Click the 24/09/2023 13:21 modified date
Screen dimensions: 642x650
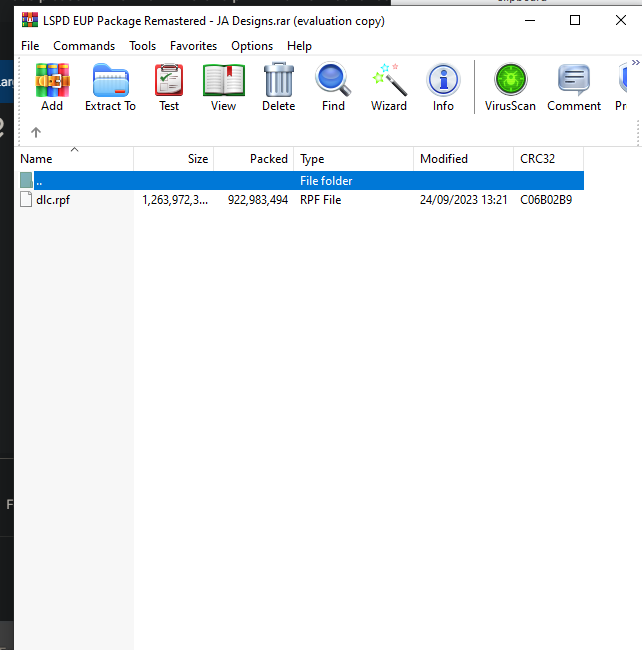(x=463, y=200)
